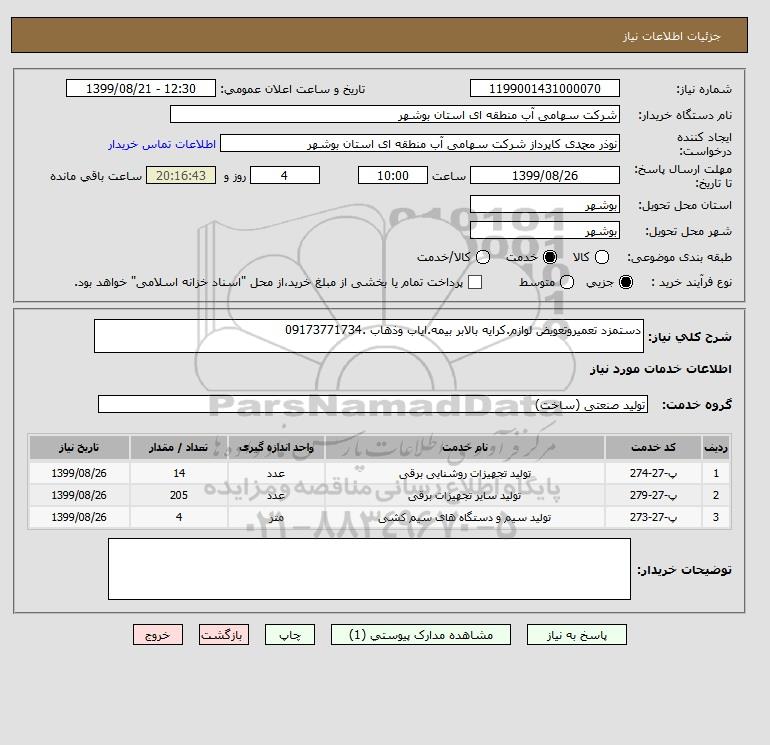The image size is (770, 745).
Task: Click the days remaining field showing 4
Action: (x=285, y=175)
